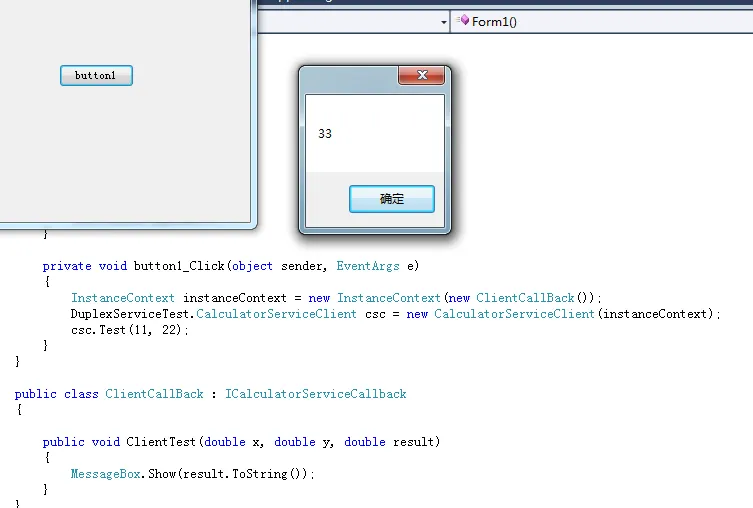
Task: Click the EventArgs type in the method signature
Action: (368, 266)
